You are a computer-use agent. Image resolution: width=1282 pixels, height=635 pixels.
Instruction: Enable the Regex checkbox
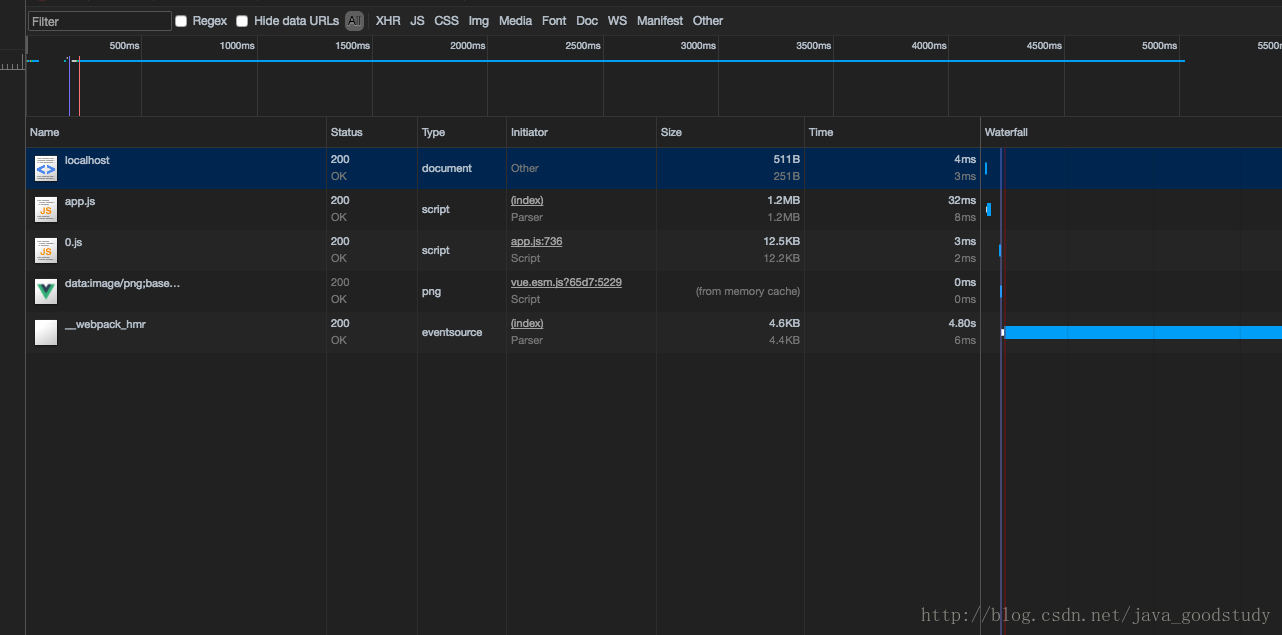point(181,21)
